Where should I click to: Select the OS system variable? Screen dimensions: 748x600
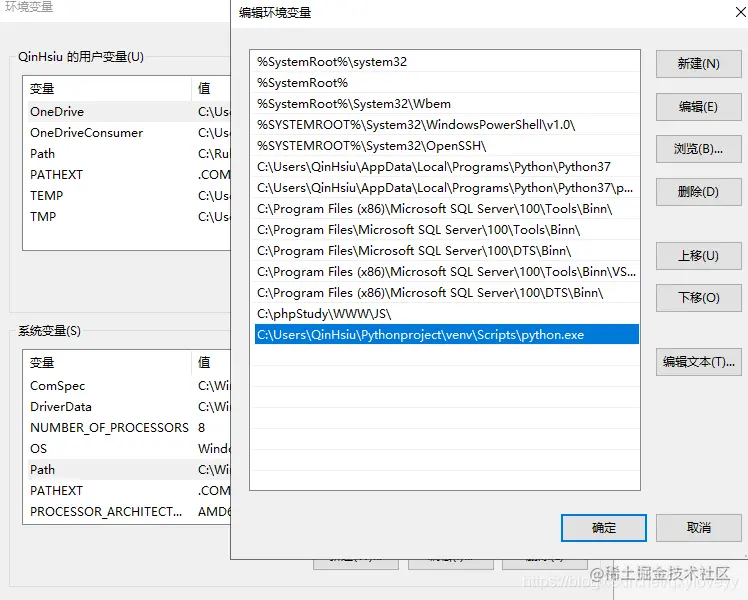pos(129,449)
